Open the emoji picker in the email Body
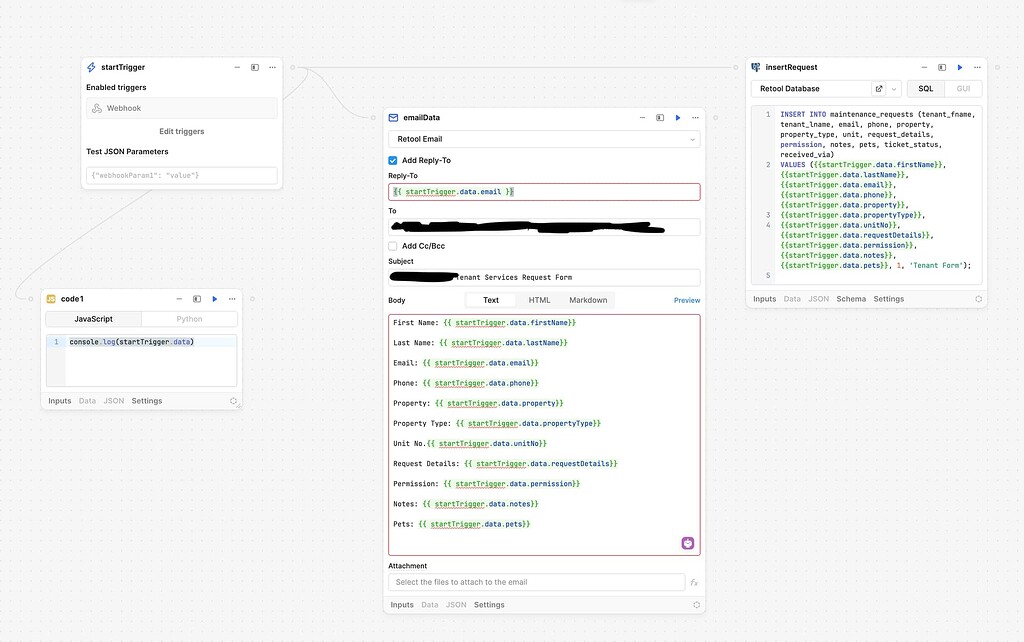1024x642 pixels. pos(688,542)
